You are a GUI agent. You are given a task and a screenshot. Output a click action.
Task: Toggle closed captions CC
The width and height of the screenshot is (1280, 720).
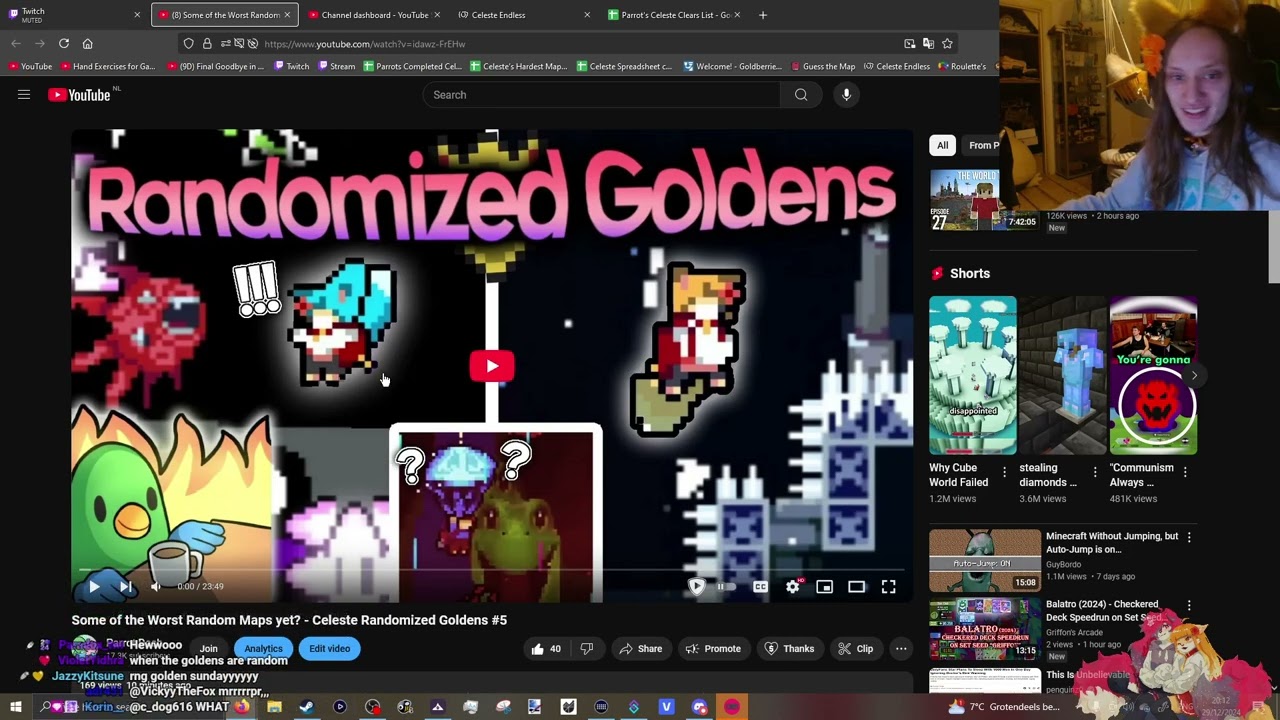coord(760,587)
